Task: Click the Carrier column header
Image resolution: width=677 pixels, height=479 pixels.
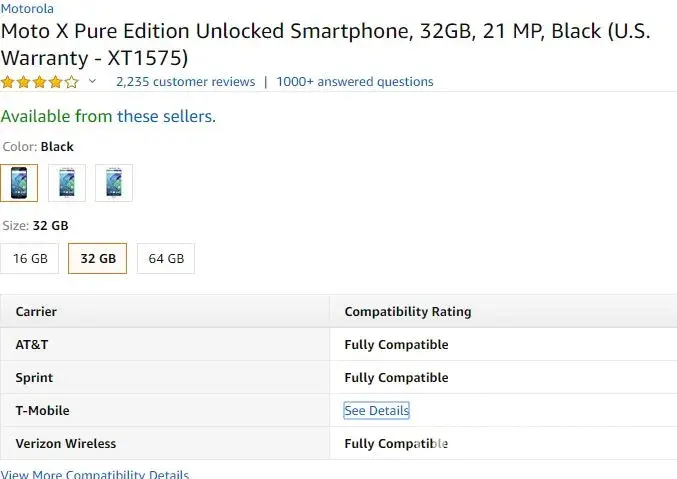Action: click(36, 312)
